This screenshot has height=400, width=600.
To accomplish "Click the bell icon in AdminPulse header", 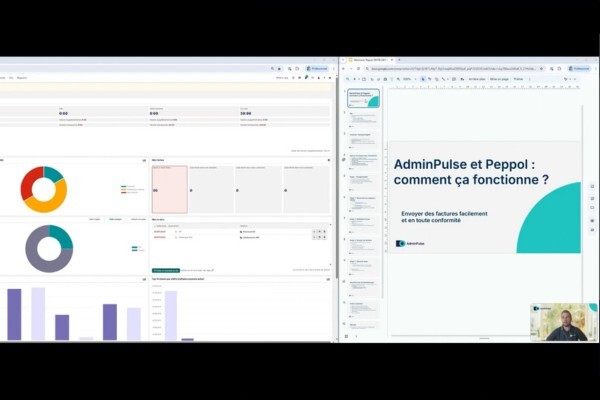I will coord(318,78).
